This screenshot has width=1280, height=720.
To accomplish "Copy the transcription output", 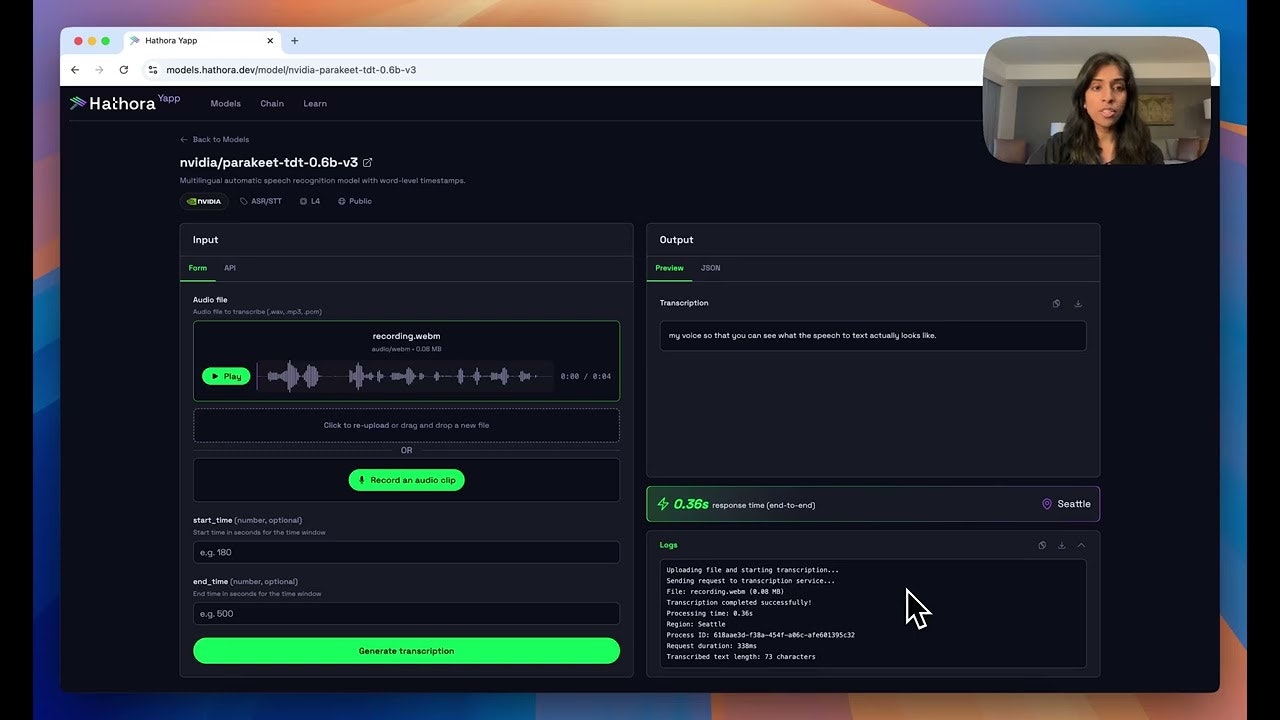I will [x=1056, y=303].
